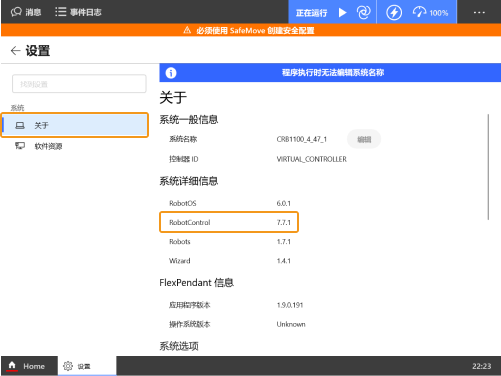Click the RobotOS row label
The height and width of the screenshot is (376, 501).
point(183,203)
